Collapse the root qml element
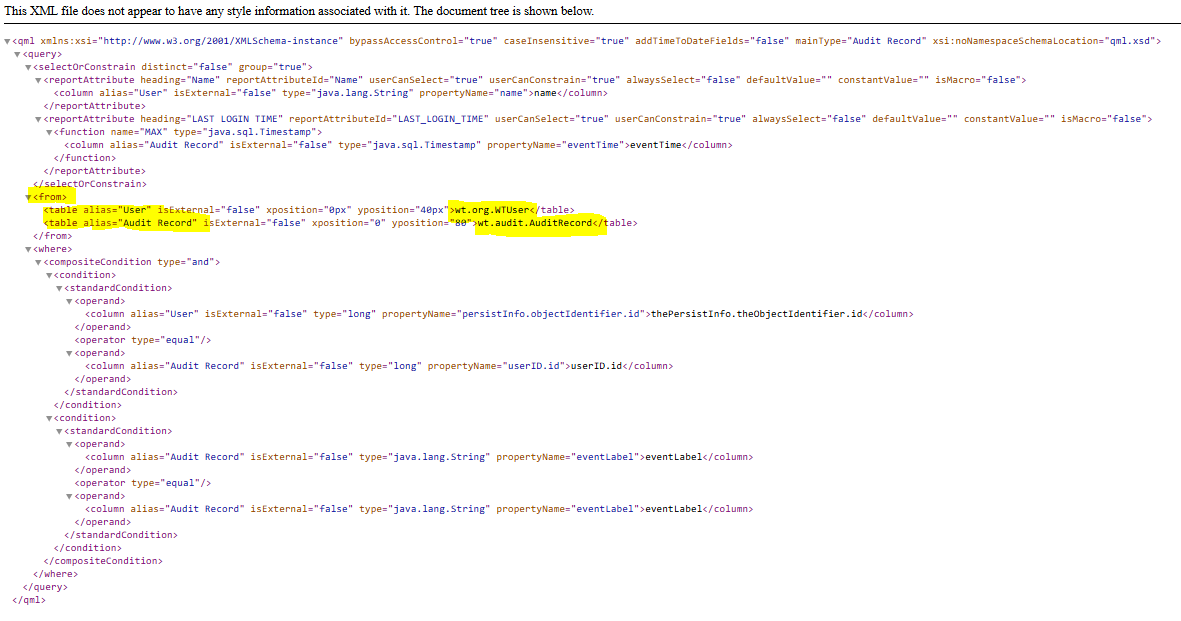The width and height of the screenshot is (1181, 621). tap(8, 41)
